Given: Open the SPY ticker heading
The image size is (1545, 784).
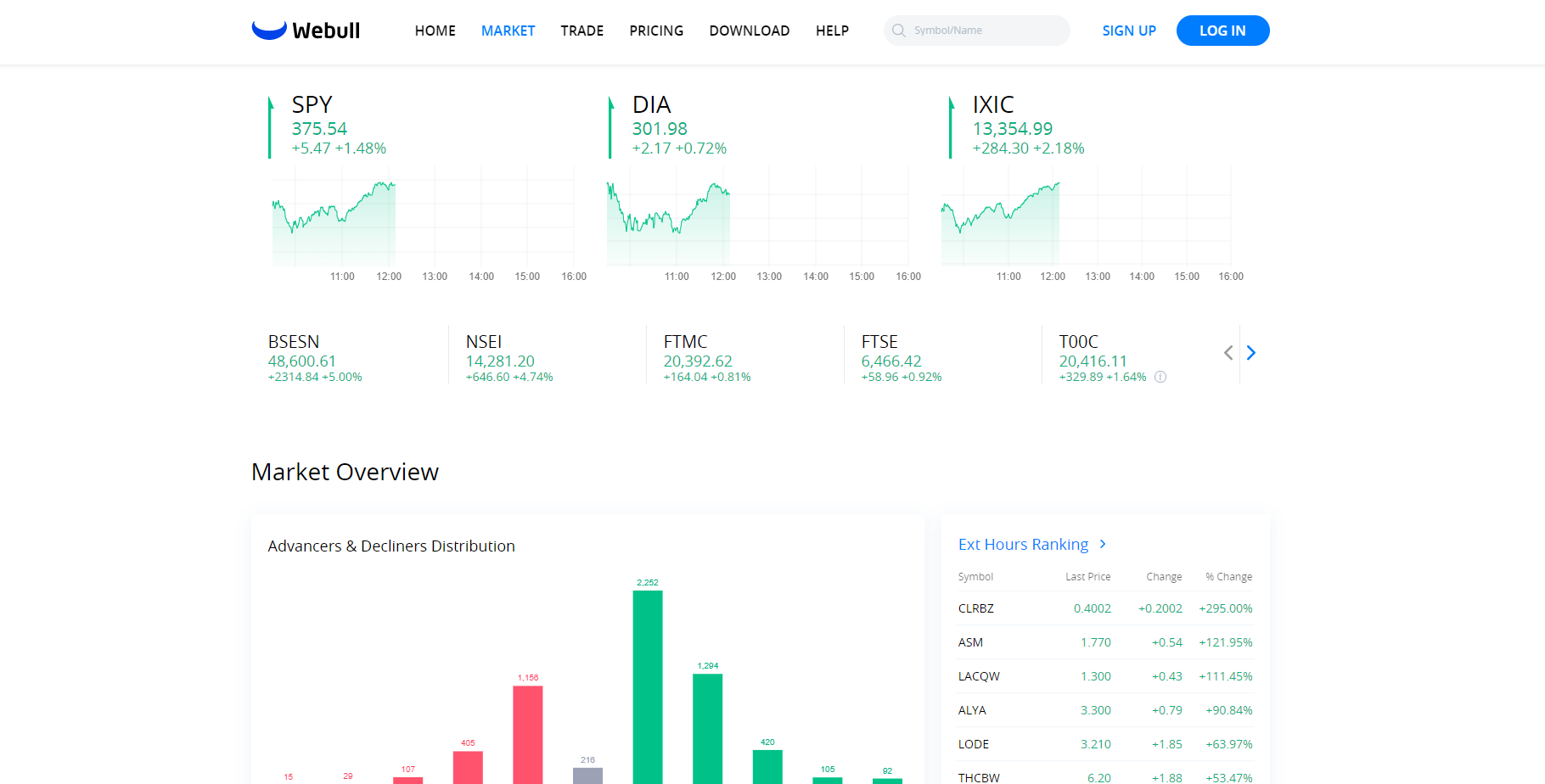Looking at the screenshot, I should point(312,104).
